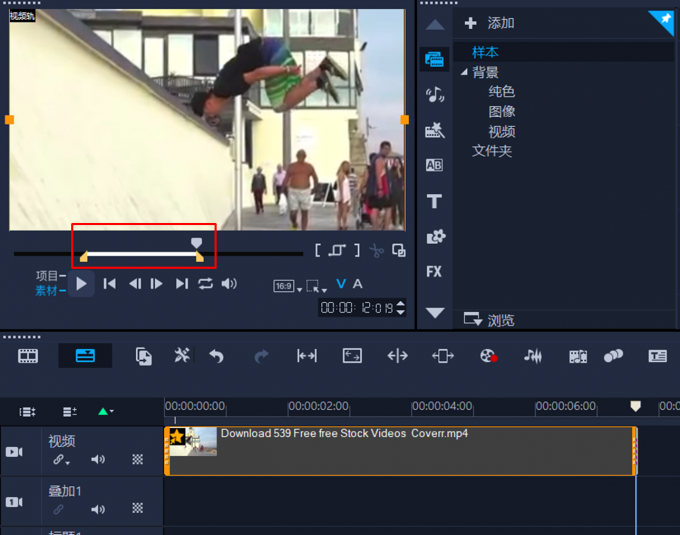Viewport: 680px width, 535px height.
Task: Open the Sound/Audio library icon
Action: click(435, 94)
